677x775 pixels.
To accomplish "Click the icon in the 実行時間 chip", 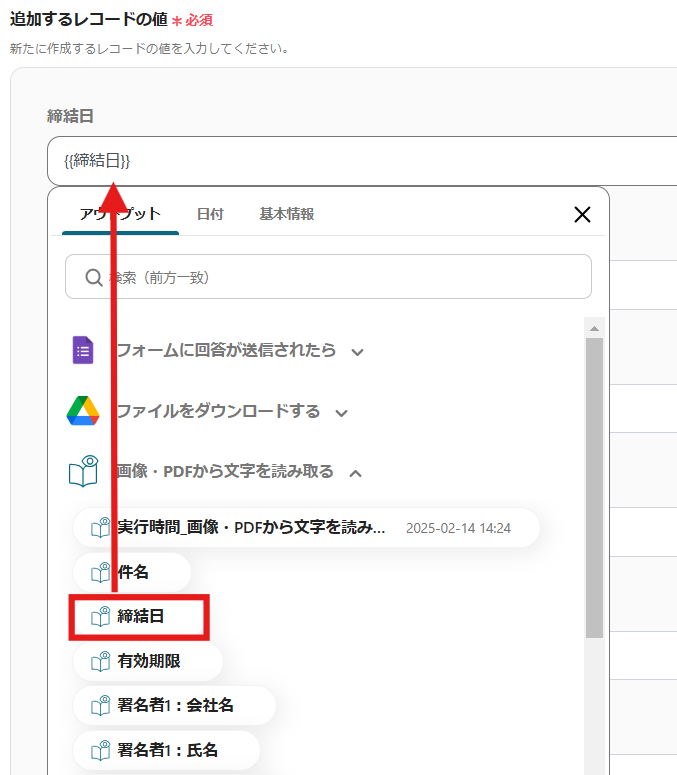I will point(101,527).
